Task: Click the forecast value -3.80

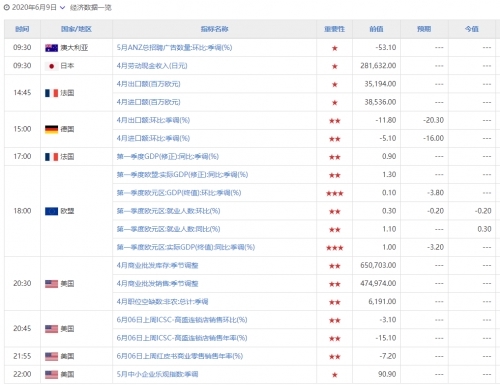Action: (x=435, y=193)
